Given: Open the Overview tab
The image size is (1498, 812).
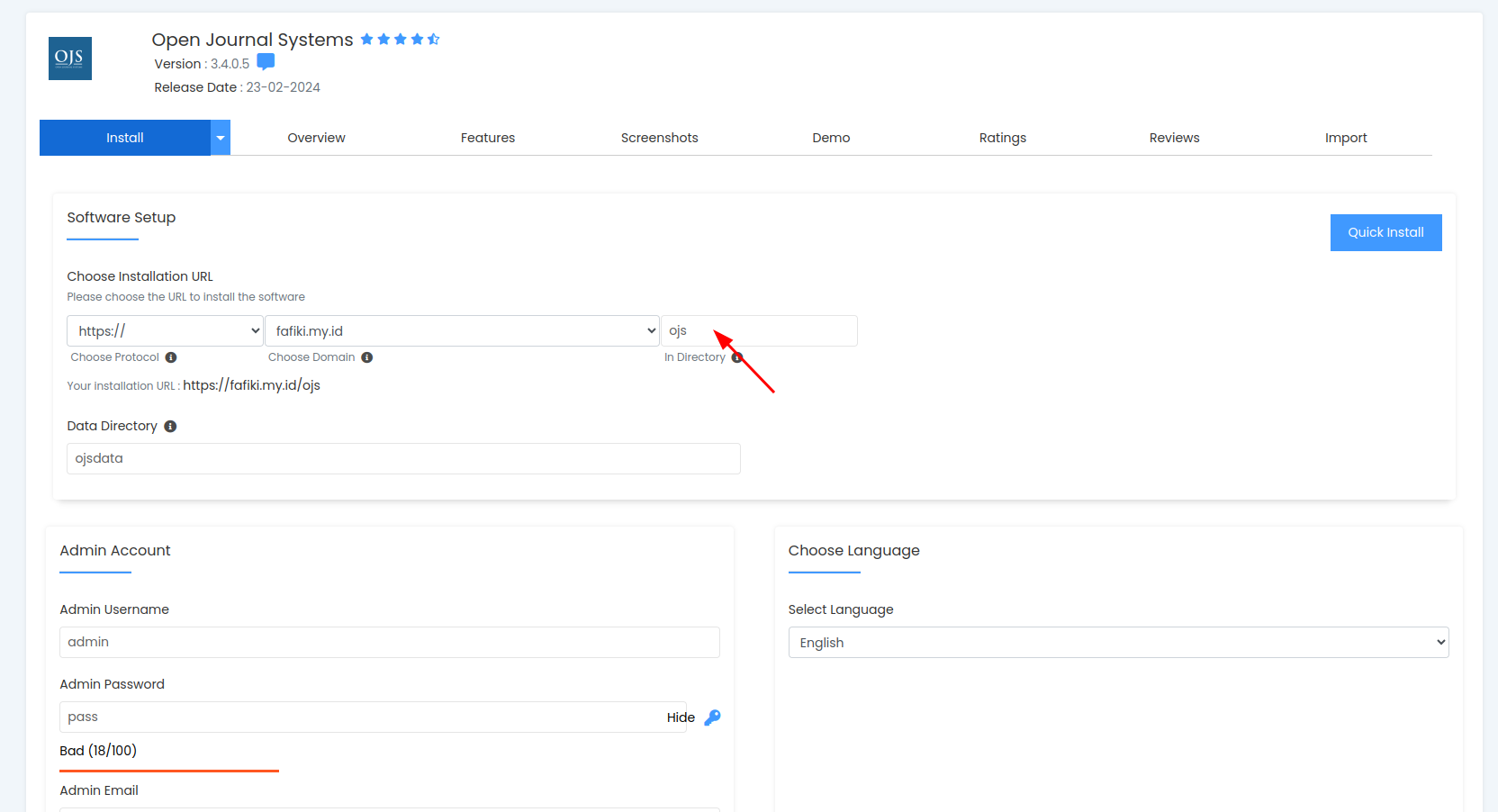Looking at the screenshot, I should [316, 138].
